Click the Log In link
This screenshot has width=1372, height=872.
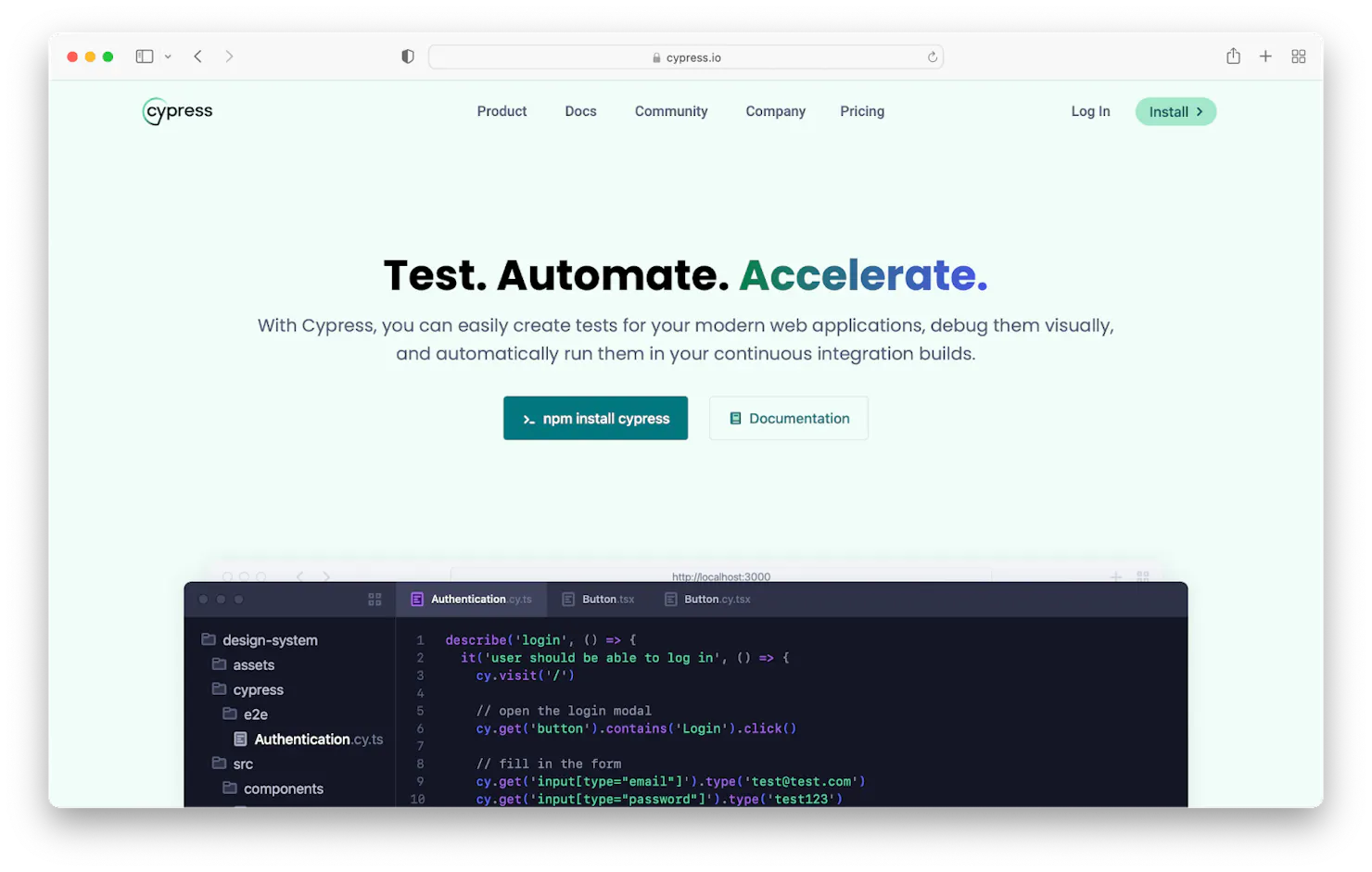[1090, 111]
